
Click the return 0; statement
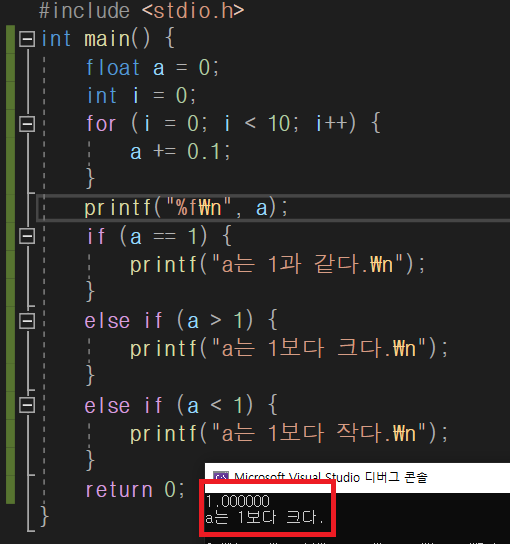[135, 490]
